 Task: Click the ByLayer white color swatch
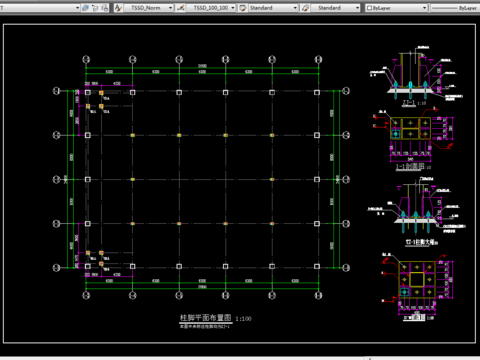(x=369, y=8)
